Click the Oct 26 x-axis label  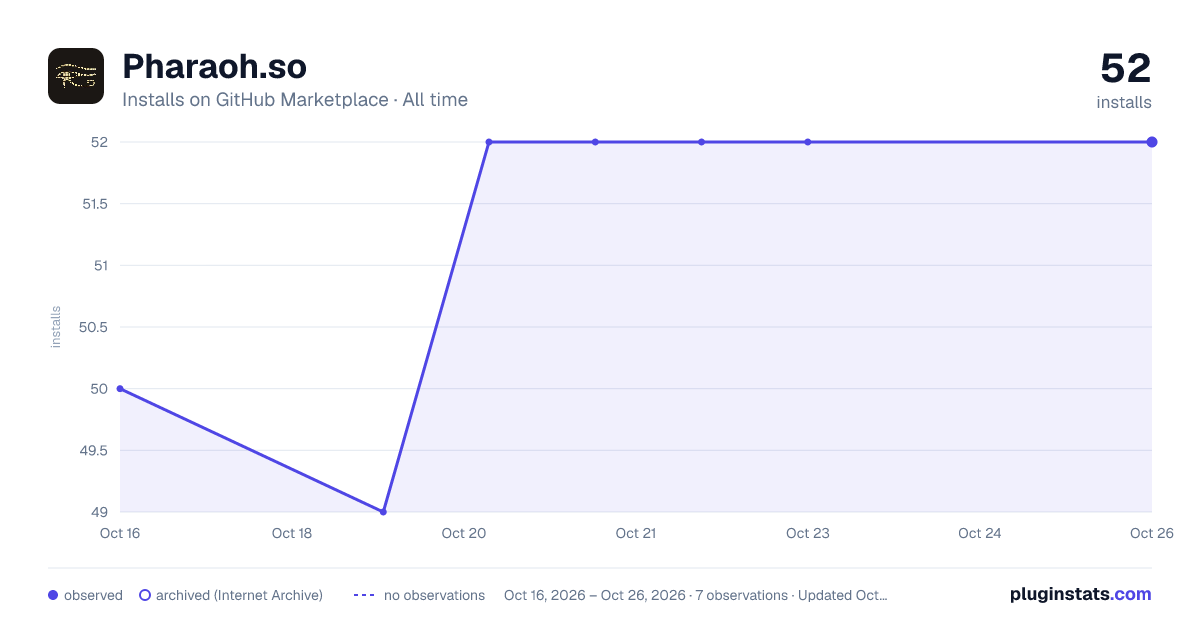click(1151, 533)
